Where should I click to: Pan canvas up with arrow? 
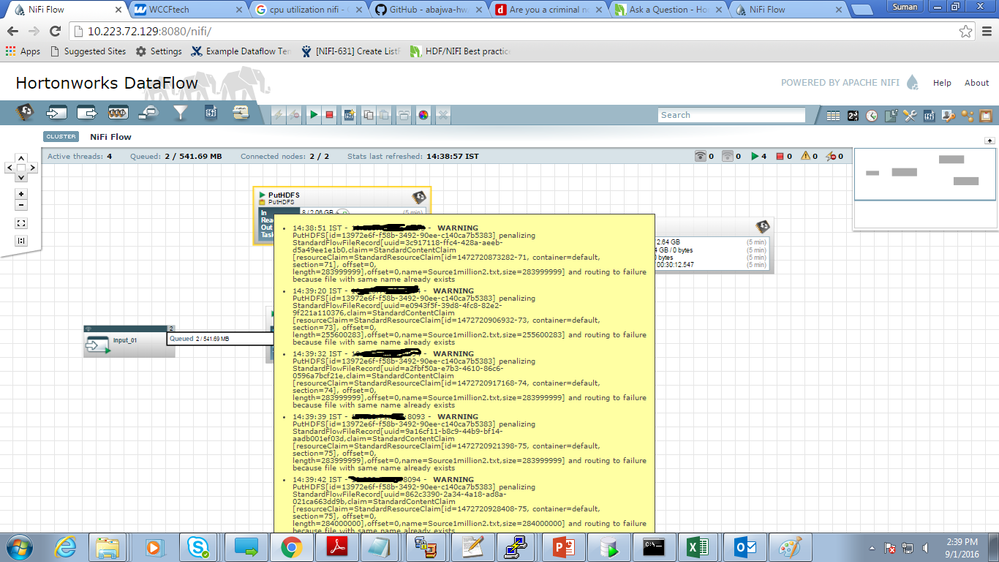(x=21, y=157)
